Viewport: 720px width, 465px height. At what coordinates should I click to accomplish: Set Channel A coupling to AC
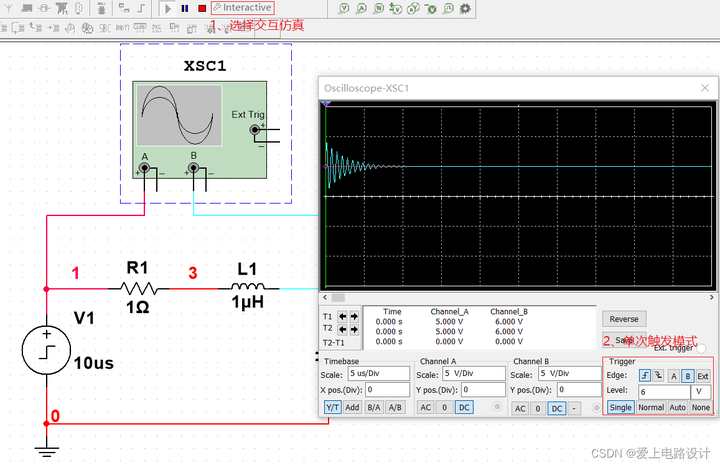coord(425,408)
